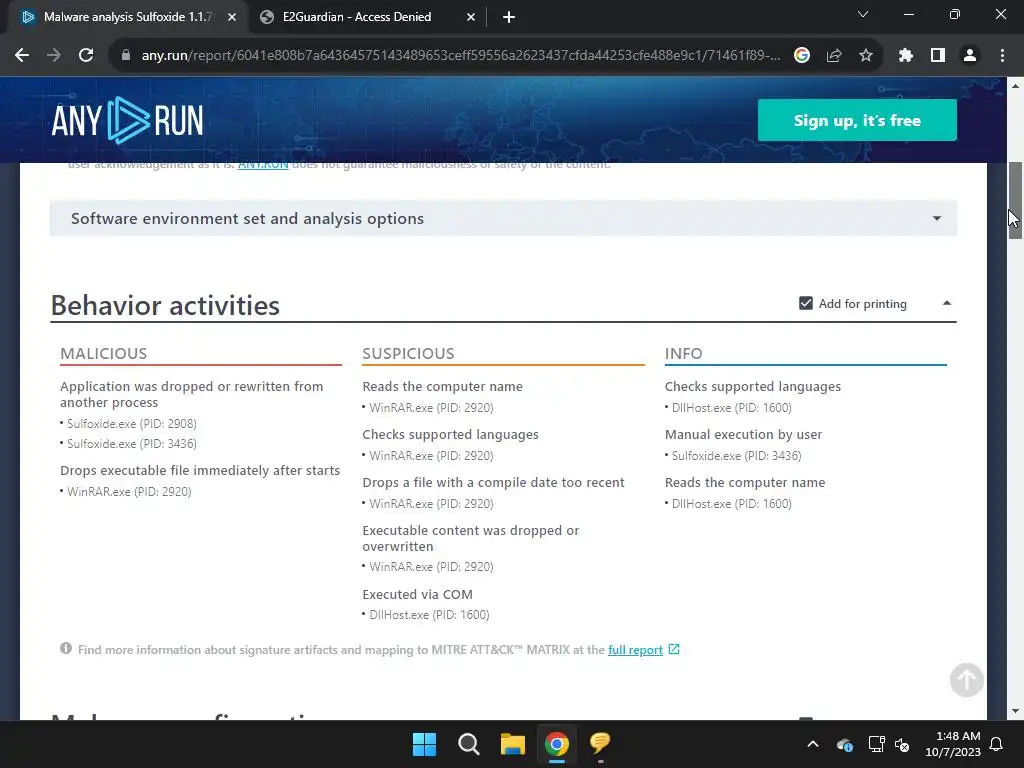
Task: Click Sign up, it's free button
Action: pos(857,120)
